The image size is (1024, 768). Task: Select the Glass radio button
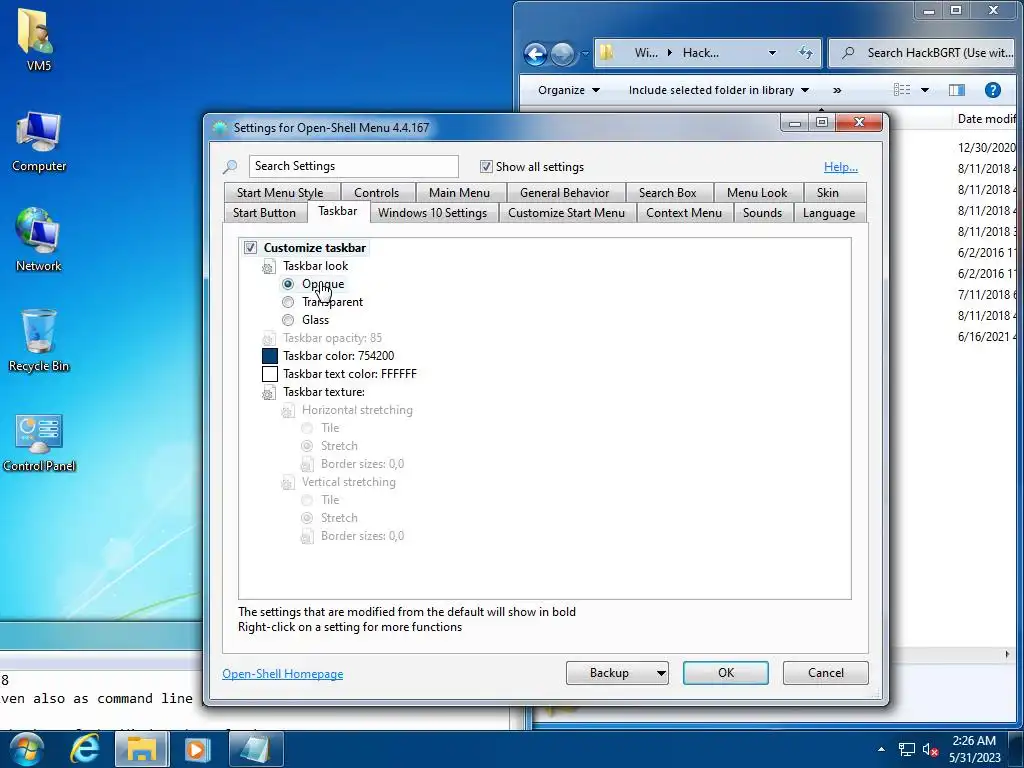click(288, 320)
